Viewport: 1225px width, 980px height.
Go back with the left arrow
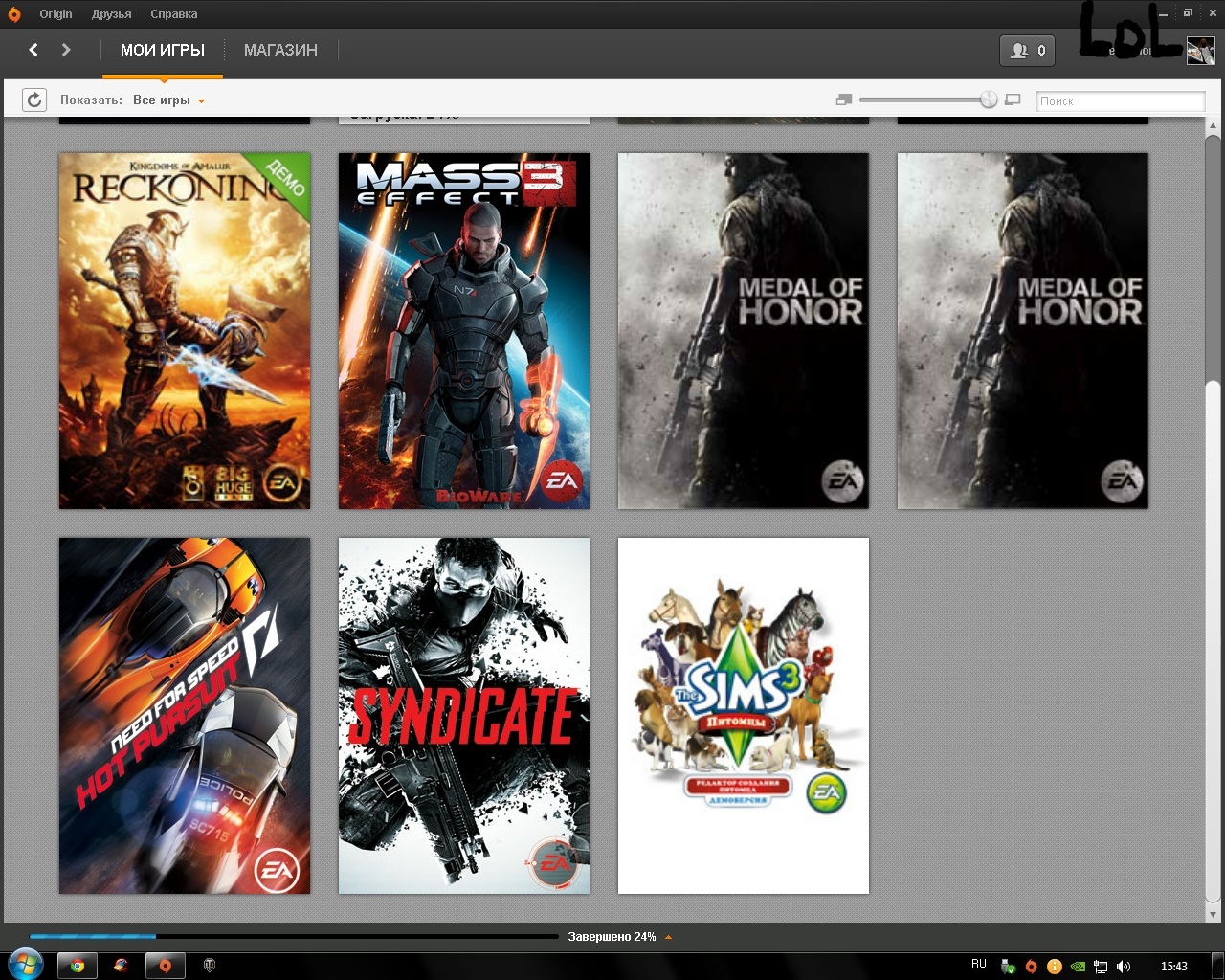33,50
